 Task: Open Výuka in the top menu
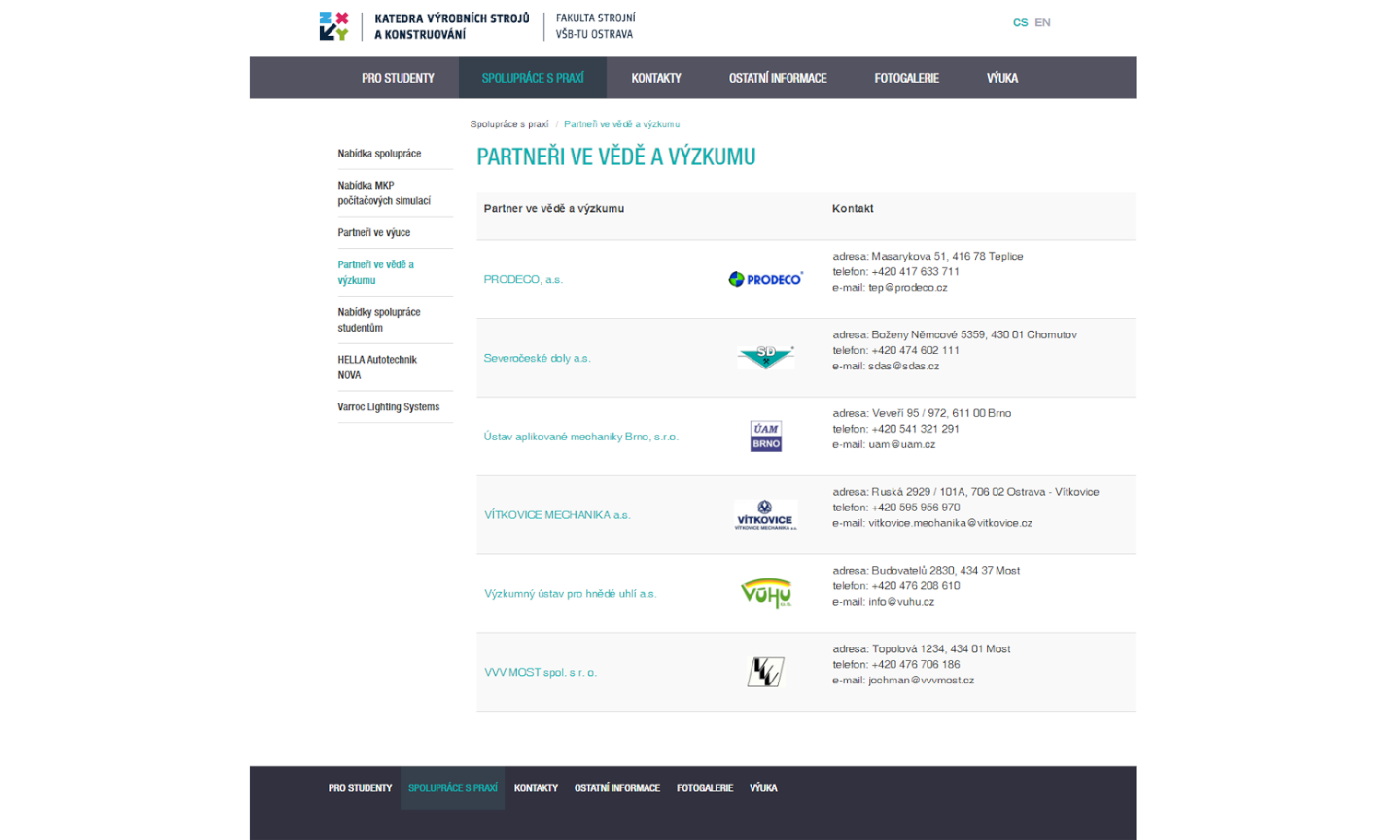click(x=1002, y=78)
